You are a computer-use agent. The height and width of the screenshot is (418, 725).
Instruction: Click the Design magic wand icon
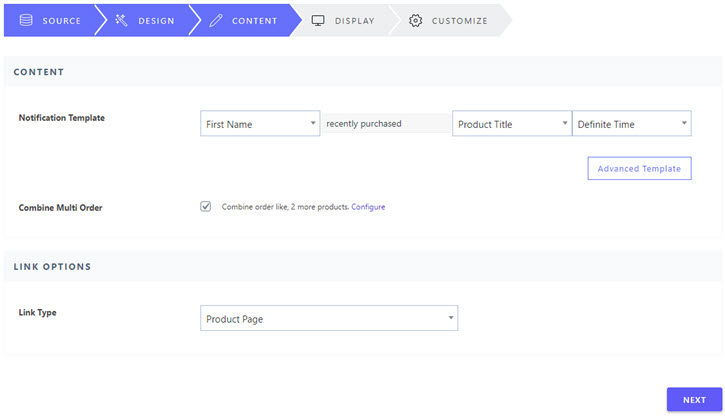tap(121, 20)
